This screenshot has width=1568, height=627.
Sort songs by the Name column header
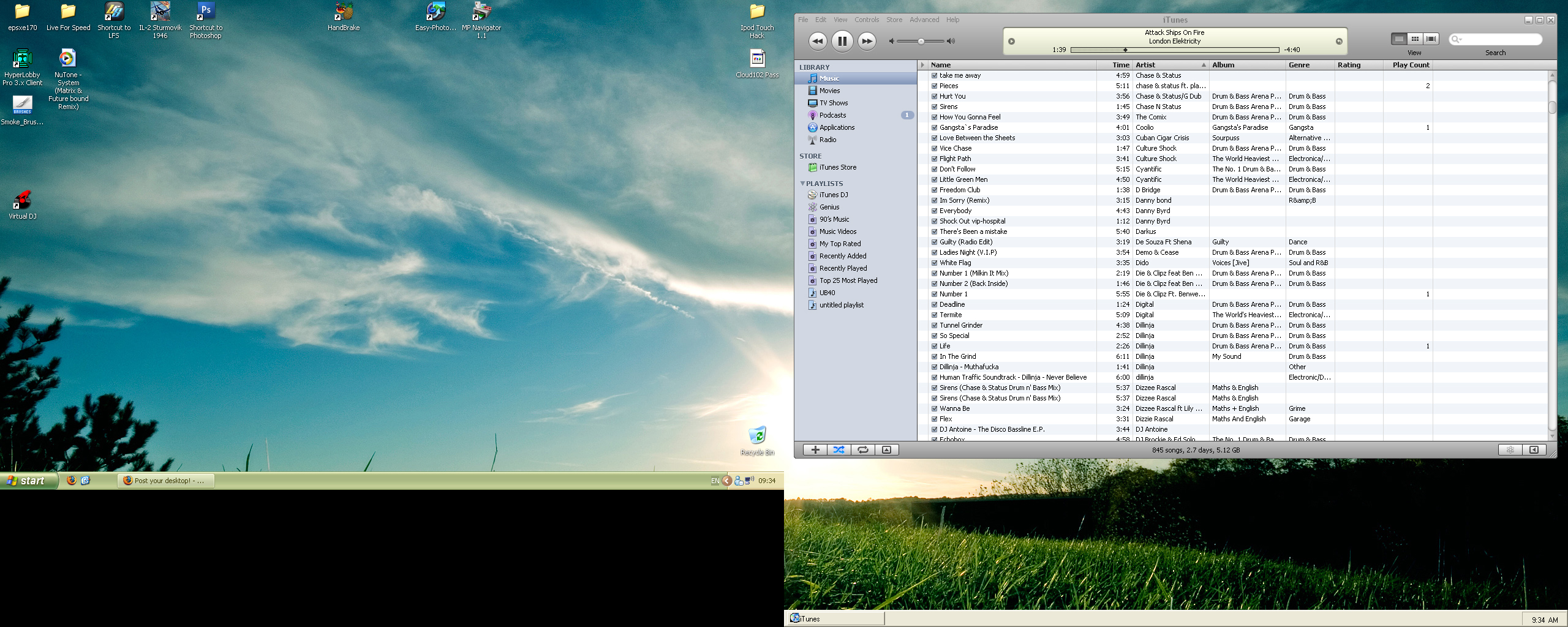pos(1012,65)
